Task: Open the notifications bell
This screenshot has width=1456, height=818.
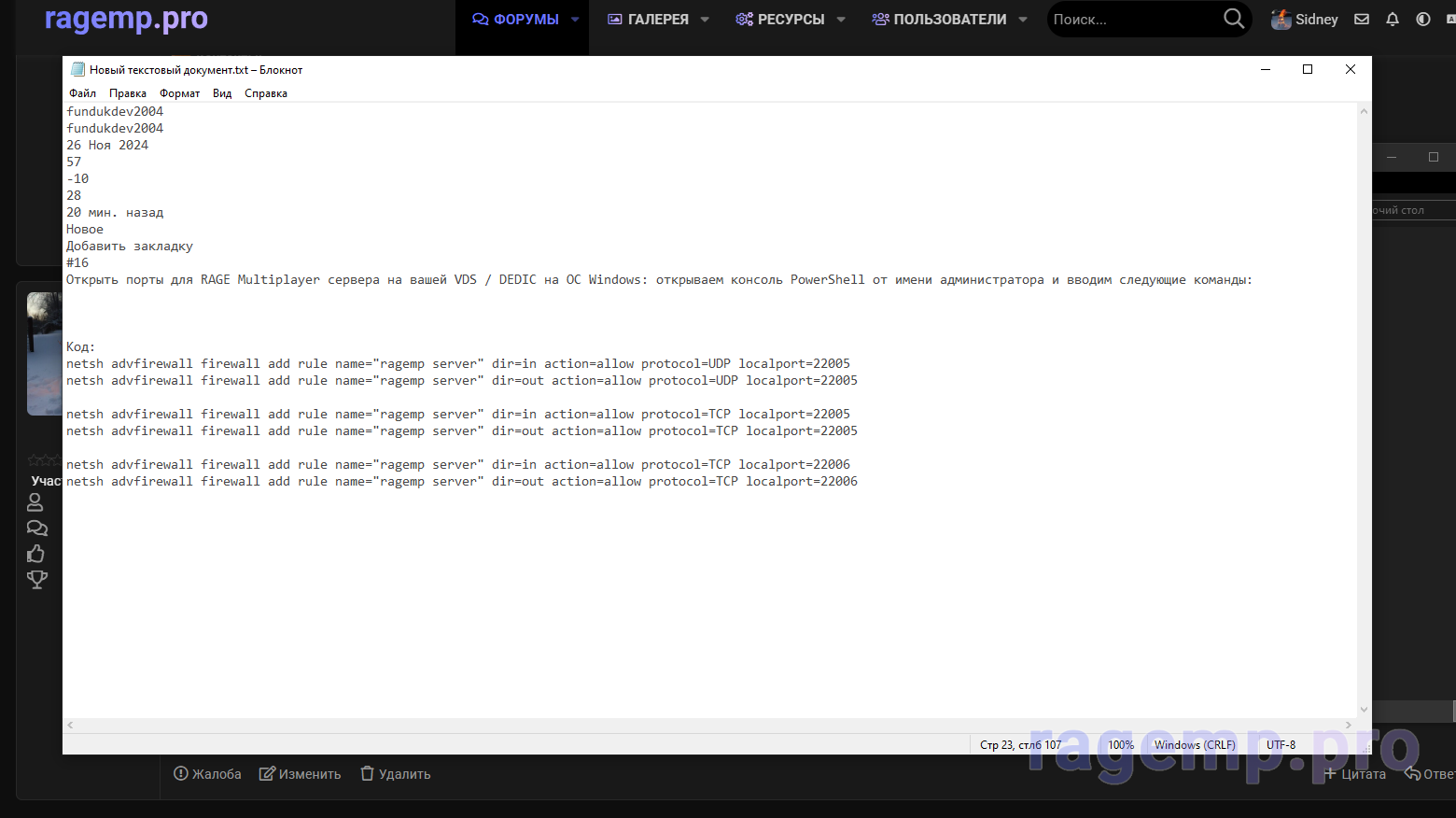Action: pos(1393,19)
